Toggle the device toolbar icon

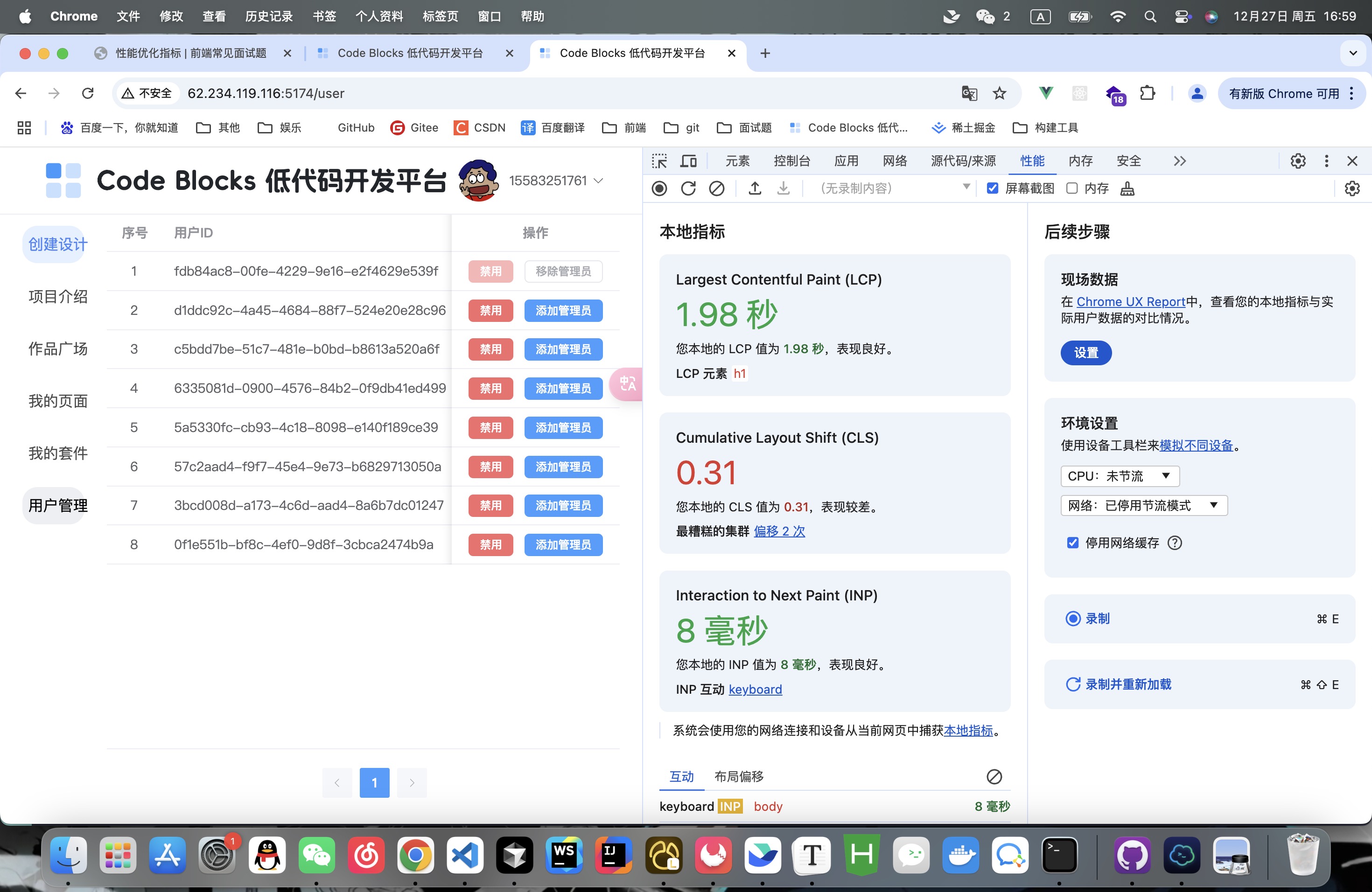(x=688, y=161)
